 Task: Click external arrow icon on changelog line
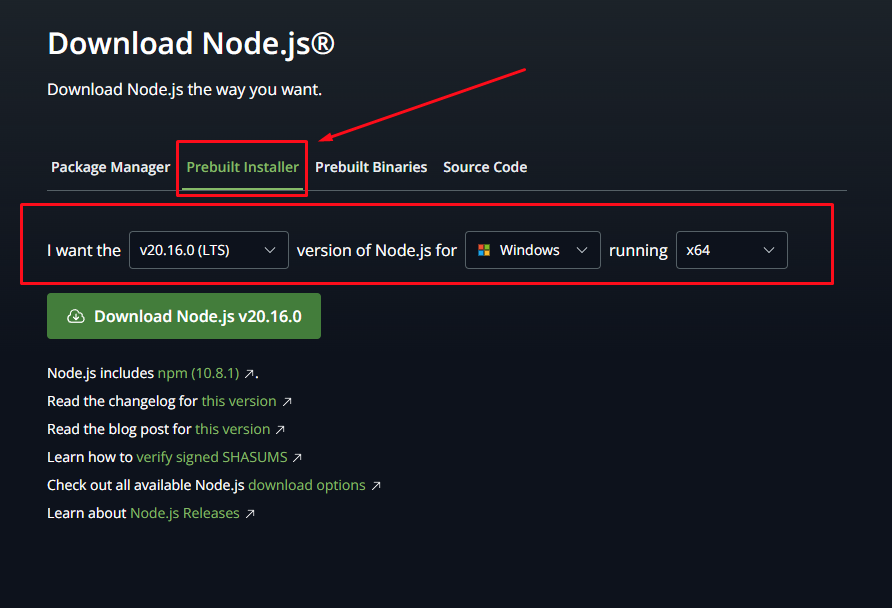click(x=287, y=402)
